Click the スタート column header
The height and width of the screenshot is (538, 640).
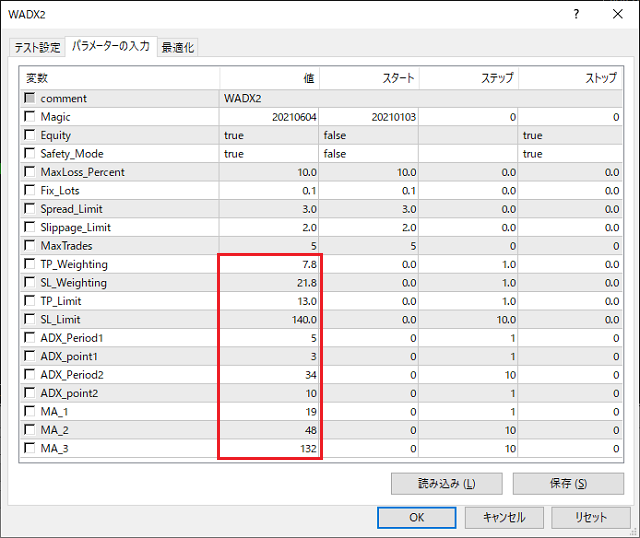tap(369, 78)
